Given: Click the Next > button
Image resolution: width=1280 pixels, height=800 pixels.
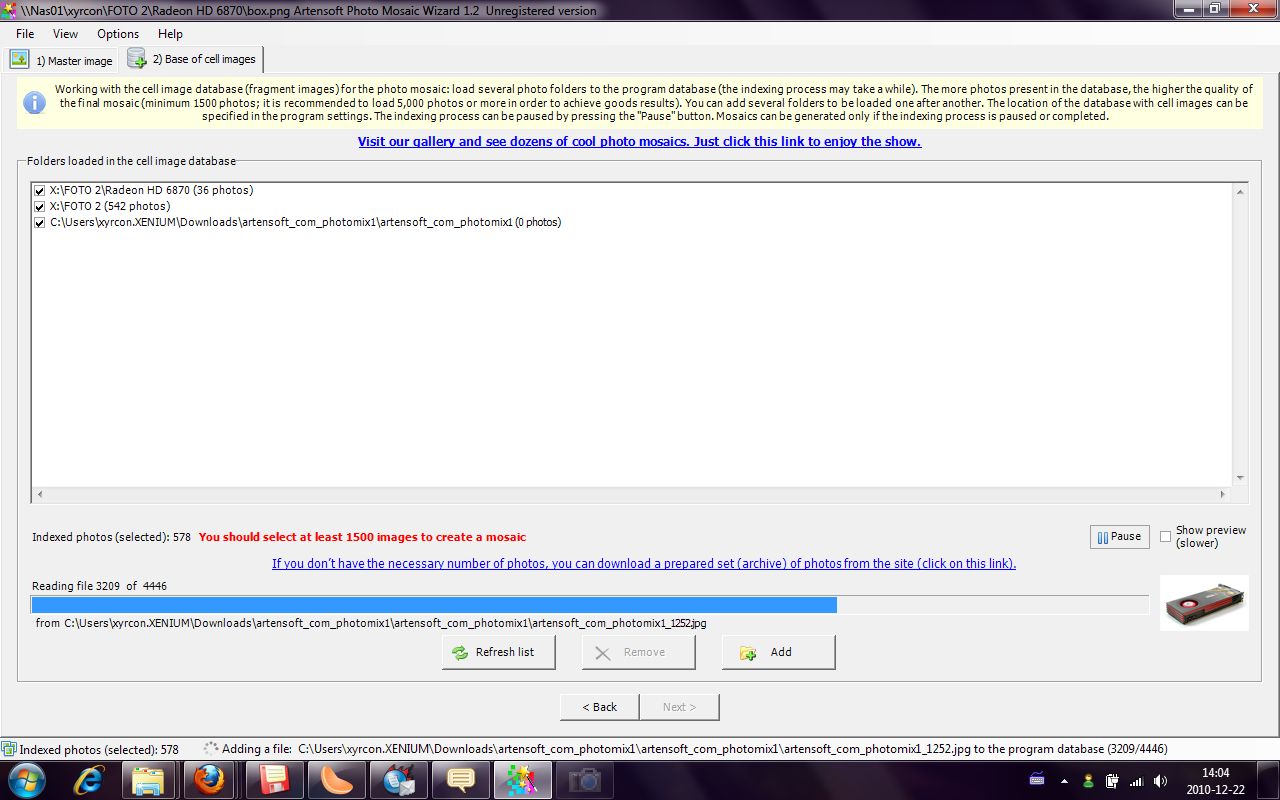Looking at the screenshot, I should coord(679,707).
